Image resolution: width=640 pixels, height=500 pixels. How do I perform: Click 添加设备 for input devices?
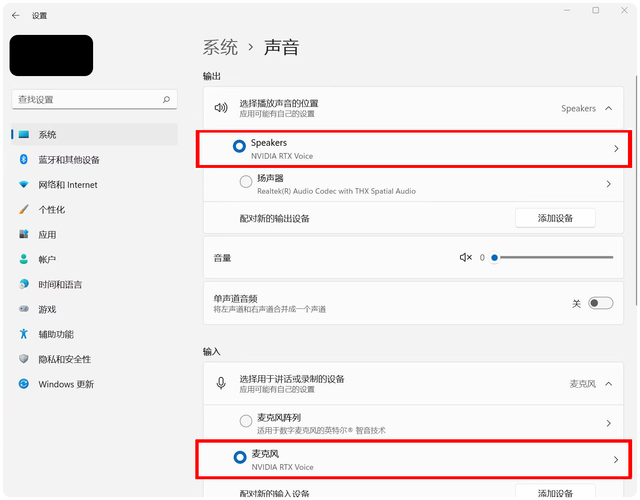coord(555,492)
